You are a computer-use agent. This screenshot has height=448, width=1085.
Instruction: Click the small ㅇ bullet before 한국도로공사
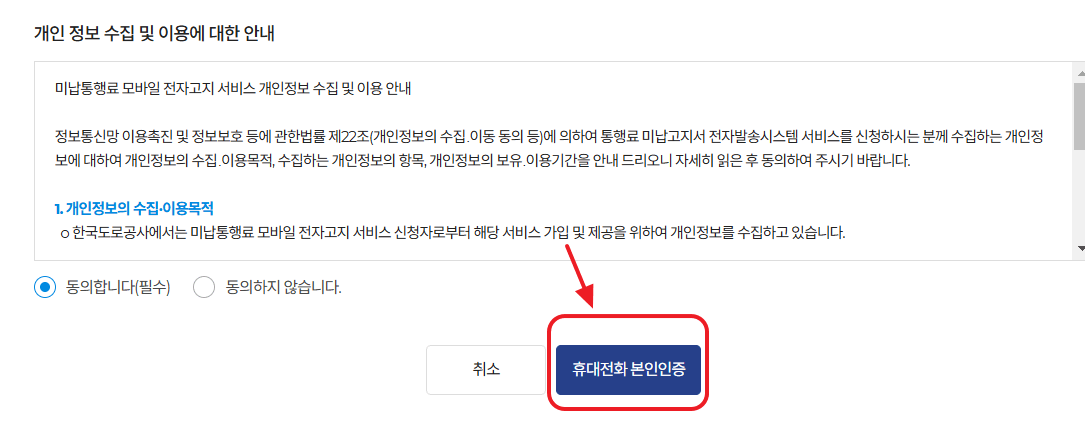point(64,234)
